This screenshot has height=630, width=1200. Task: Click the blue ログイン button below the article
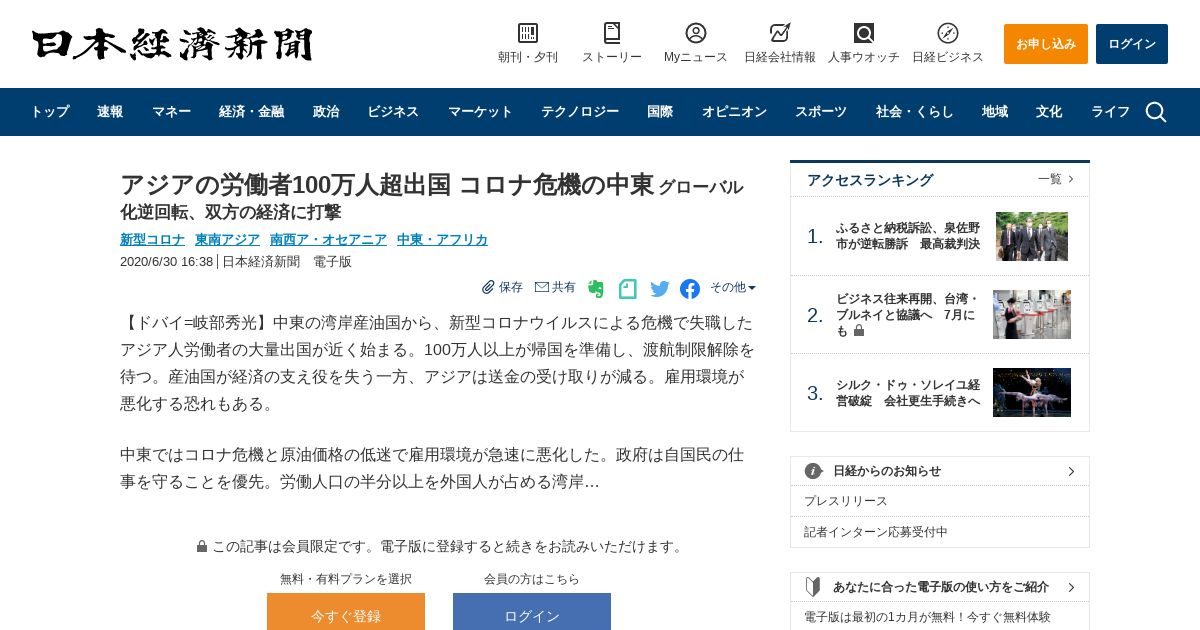coord(532,612)
